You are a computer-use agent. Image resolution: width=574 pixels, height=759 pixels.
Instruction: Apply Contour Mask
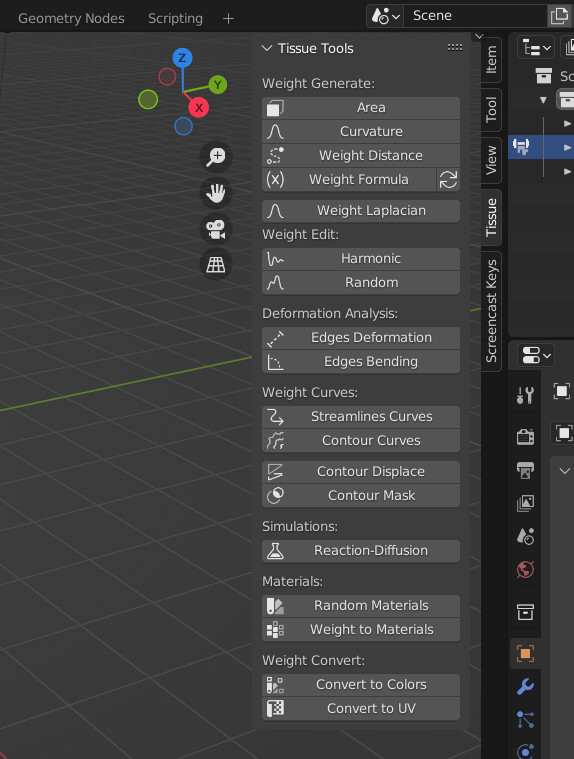tap(361, 496)
